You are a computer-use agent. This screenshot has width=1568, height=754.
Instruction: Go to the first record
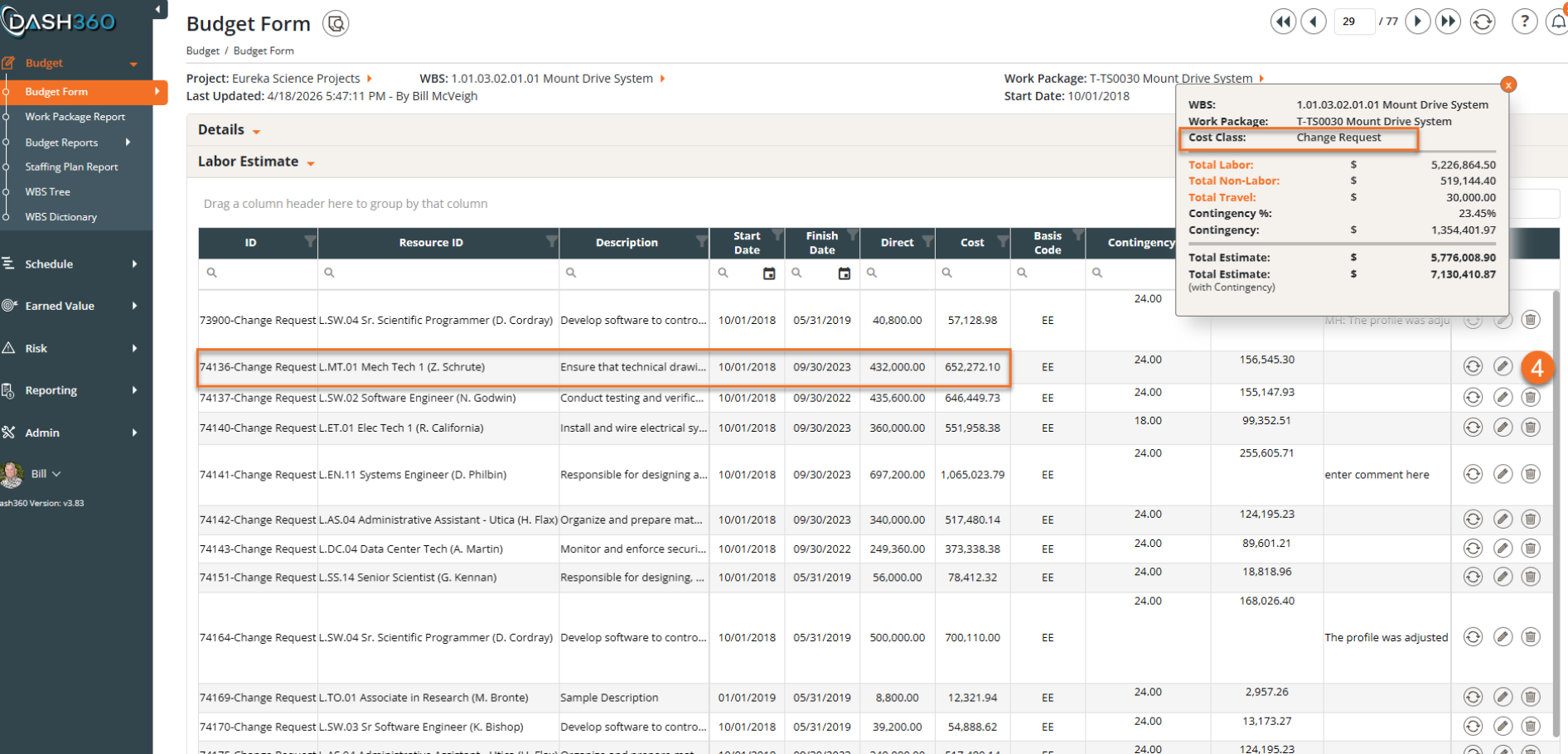(1284, 22)
